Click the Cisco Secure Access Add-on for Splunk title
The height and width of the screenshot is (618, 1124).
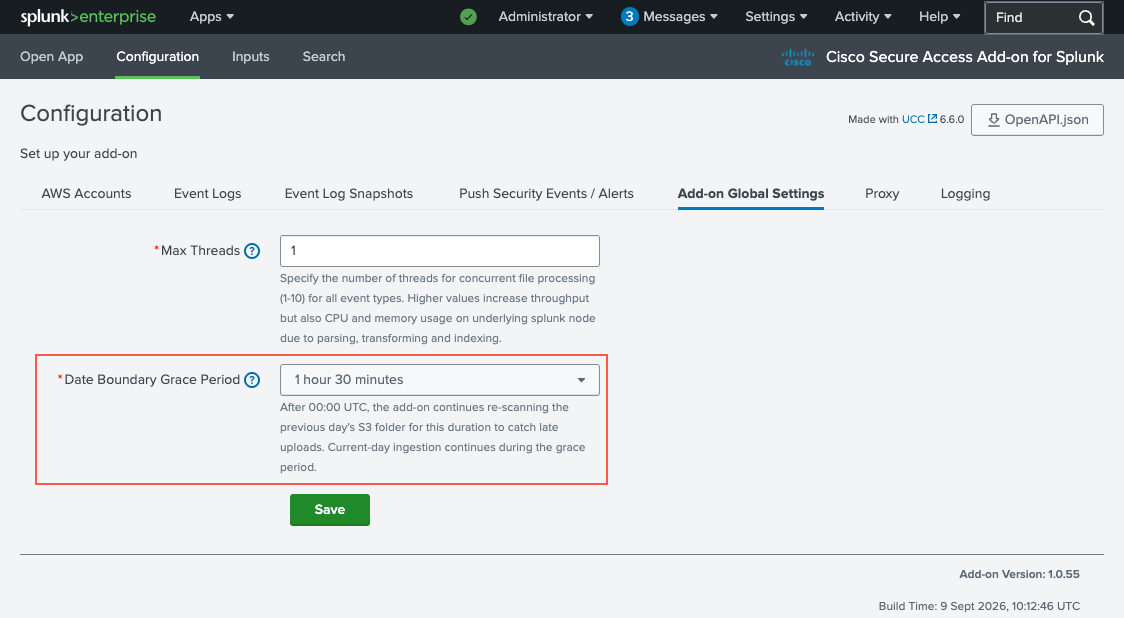pyautogui.click(x=964, y=57)
